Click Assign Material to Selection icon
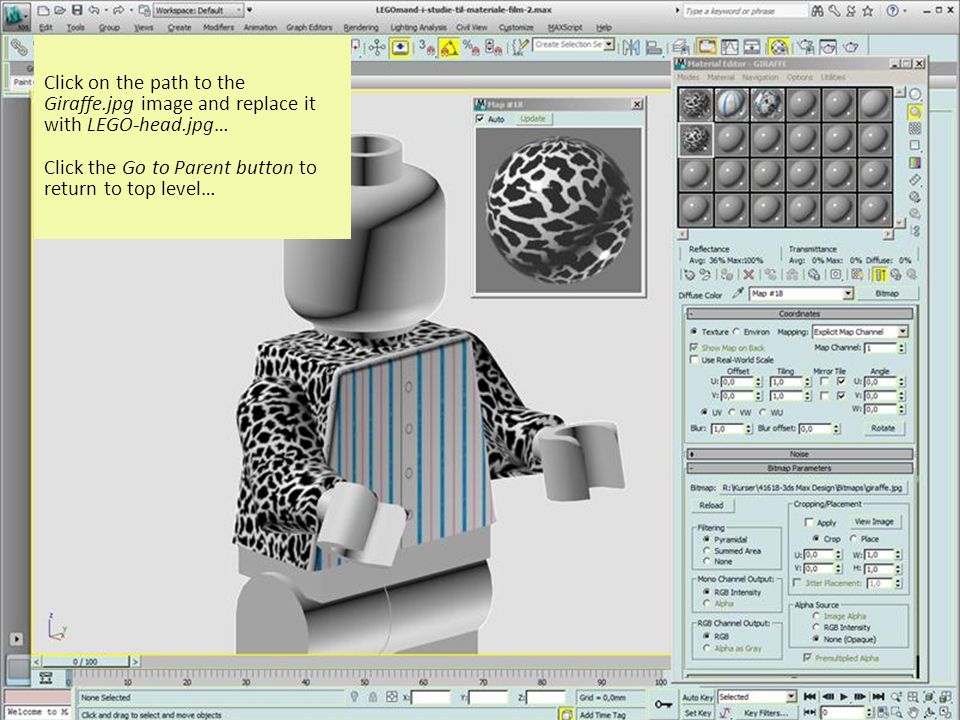 point(727,275)
